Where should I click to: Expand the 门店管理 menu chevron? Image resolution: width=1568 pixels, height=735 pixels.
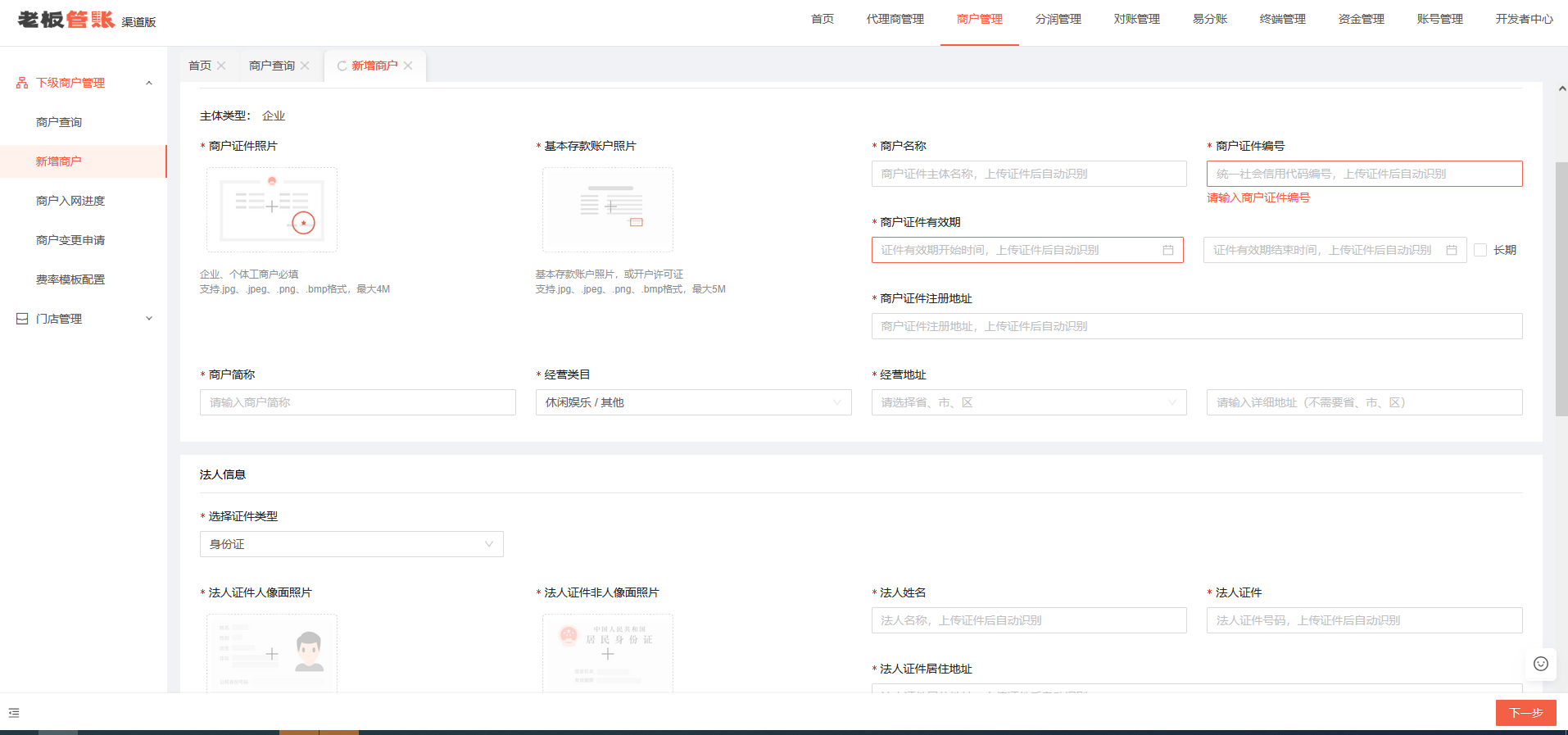pos(149,319)
